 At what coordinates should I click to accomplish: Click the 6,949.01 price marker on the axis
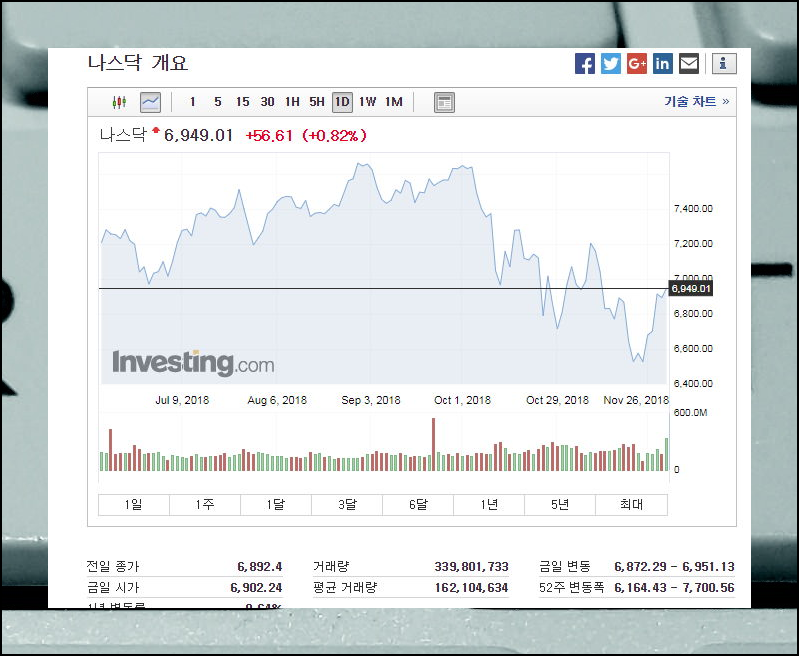pyautogui.click(x=690, y=288)
